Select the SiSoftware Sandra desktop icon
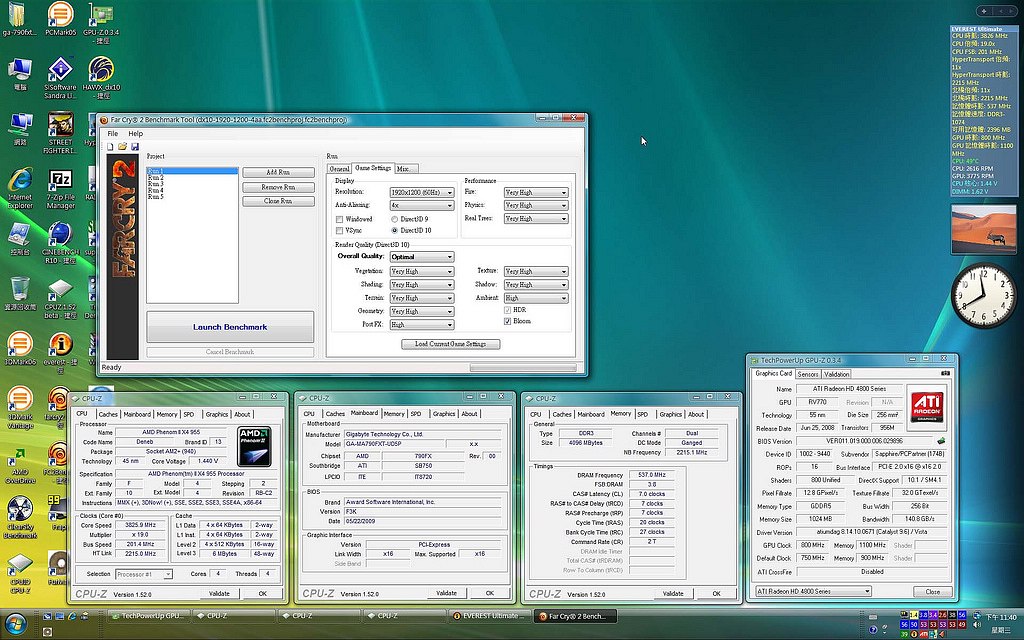The height and width of the screenshot is (640, 1024). pos(60,78)
